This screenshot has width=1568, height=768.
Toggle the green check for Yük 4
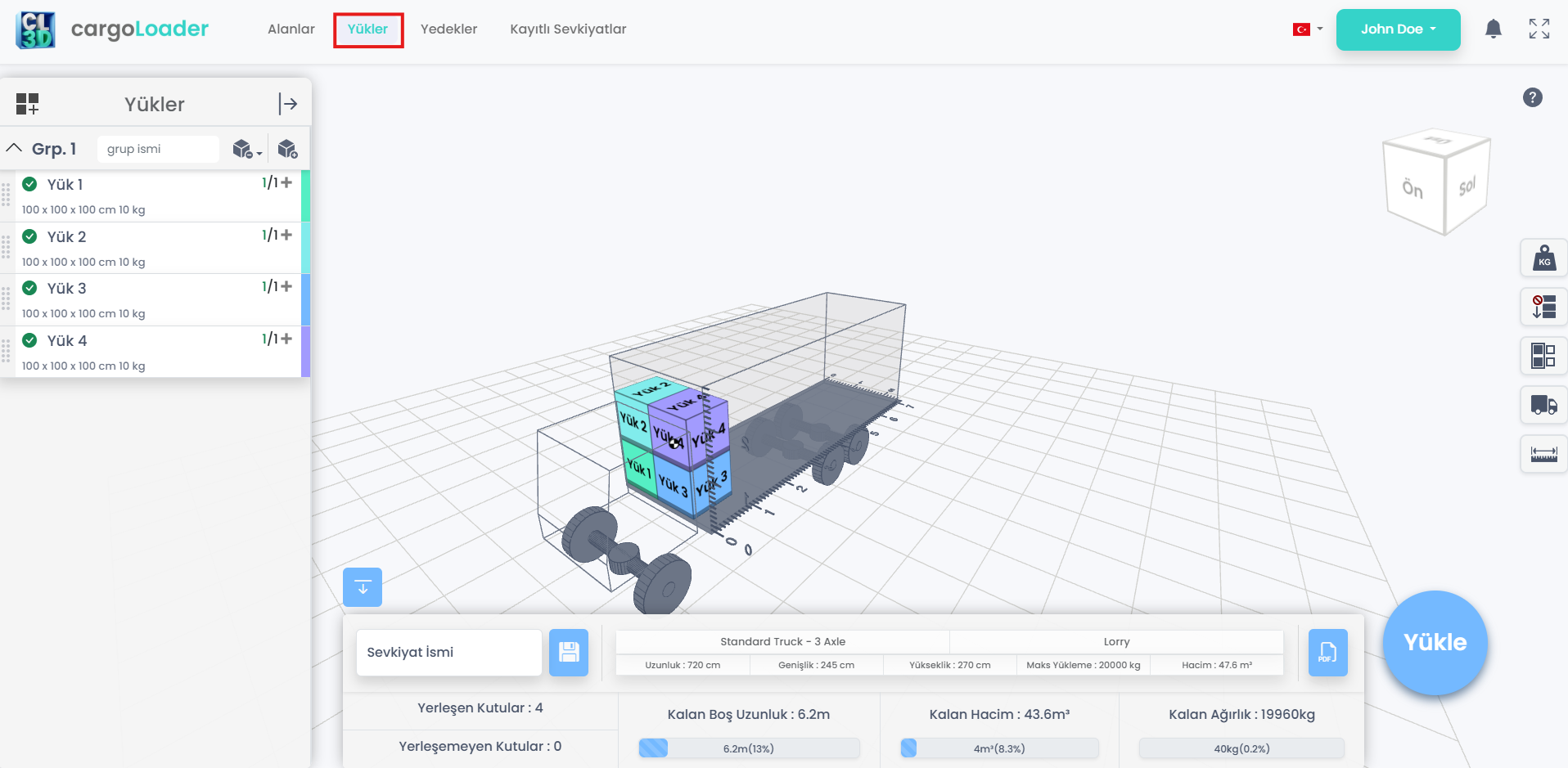point(29,340)
